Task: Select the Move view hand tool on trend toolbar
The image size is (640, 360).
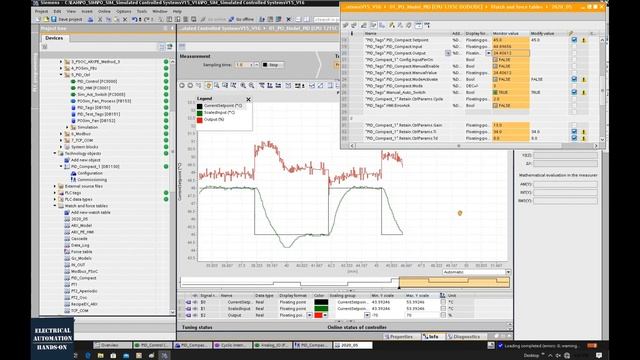Action: click(x=209, y=85)
